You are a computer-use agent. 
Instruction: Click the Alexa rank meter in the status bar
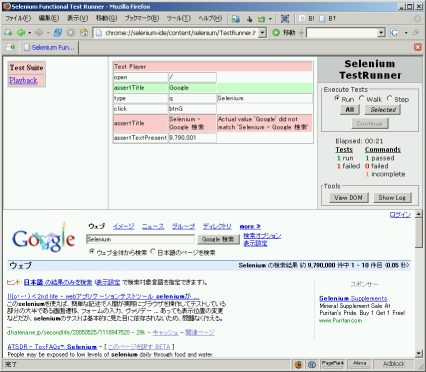[x=360, y=364]
